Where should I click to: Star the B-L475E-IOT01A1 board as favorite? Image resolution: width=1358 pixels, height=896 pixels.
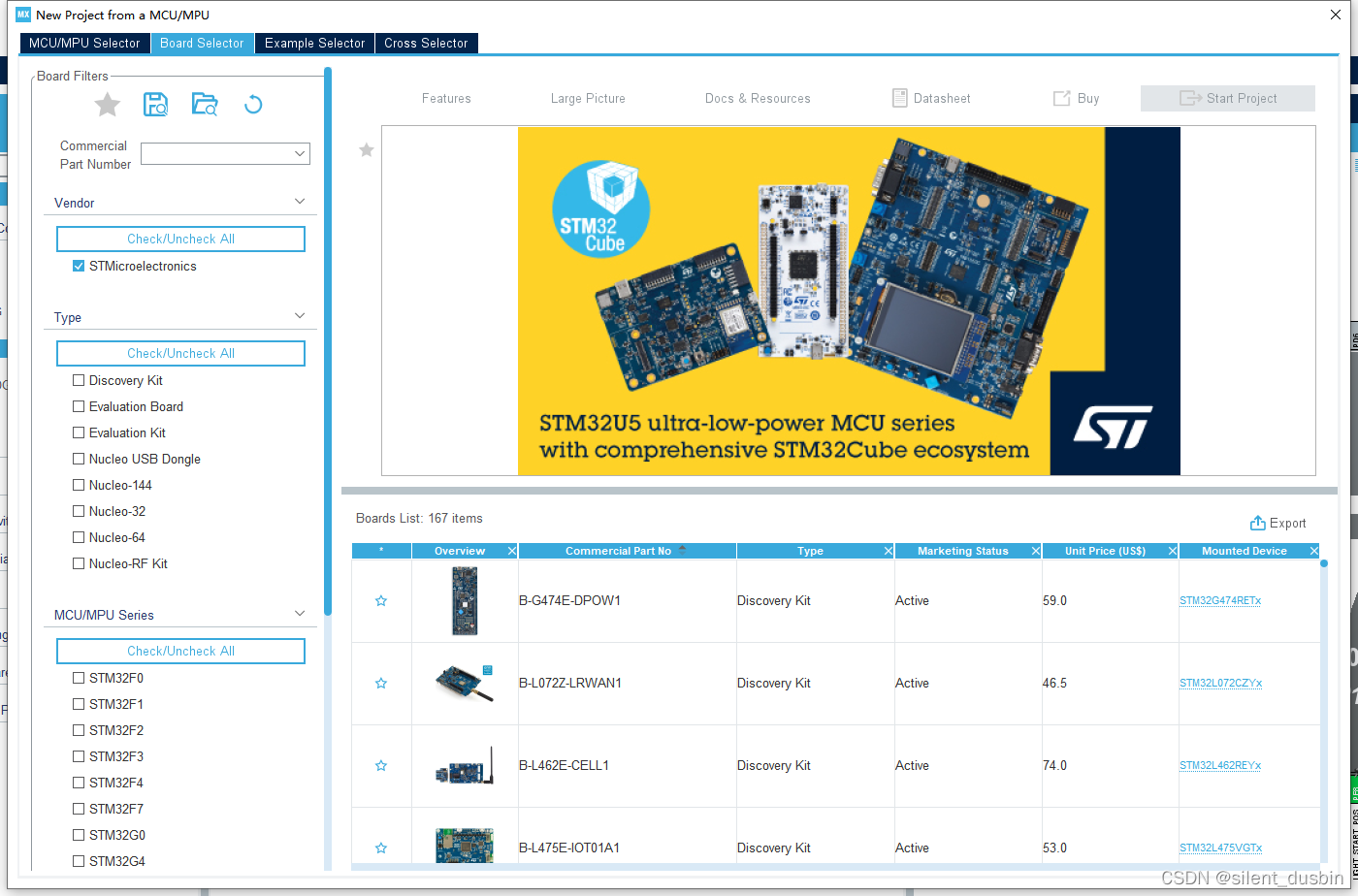pos(381,848)
